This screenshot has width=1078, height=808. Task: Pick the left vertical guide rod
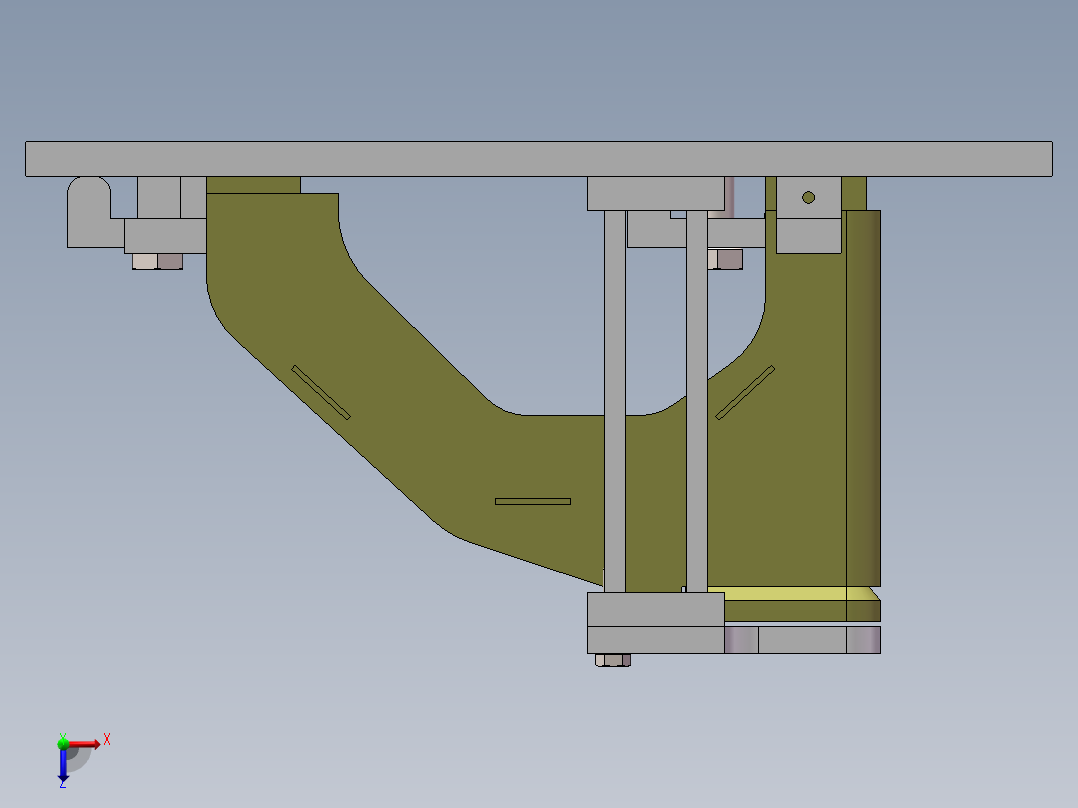point(615,401)
